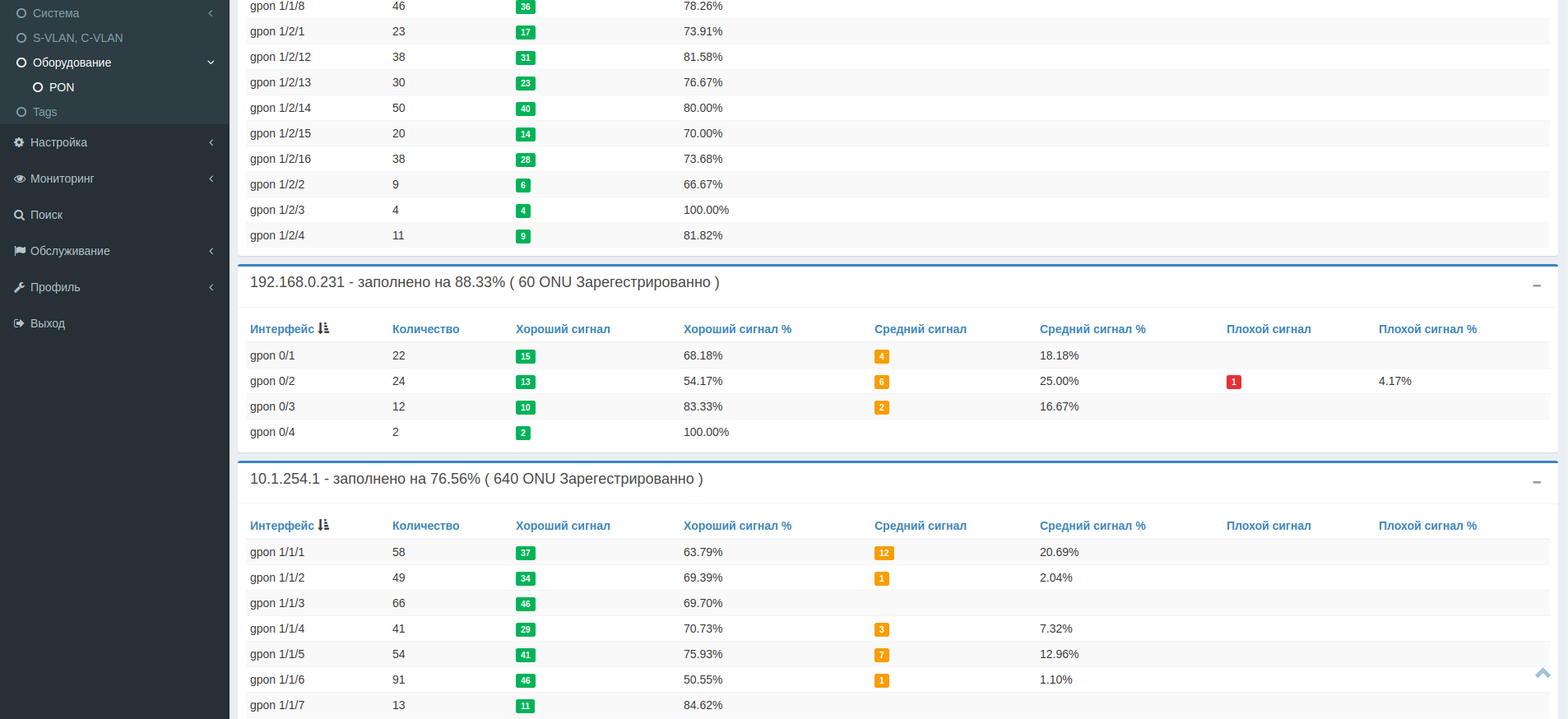
Task: Collapse the 10.1.254.1 panel
Action: tap(1536, 482)
